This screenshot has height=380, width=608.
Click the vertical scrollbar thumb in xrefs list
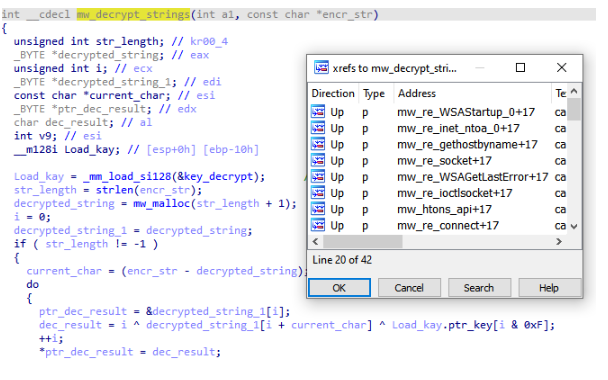(574, 109)
